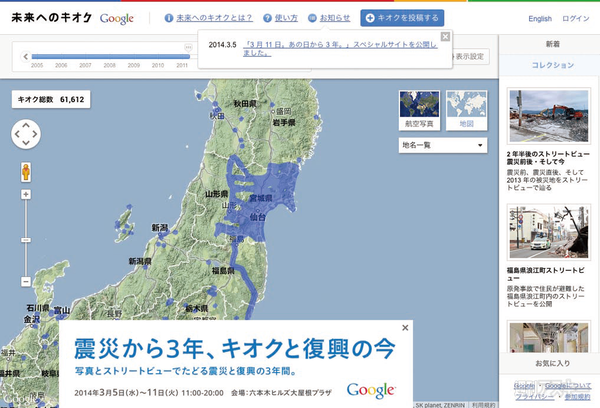Viewport: 600px width, 408px height.
Task: Switch language to English
Action: click(x=540, y=18)
